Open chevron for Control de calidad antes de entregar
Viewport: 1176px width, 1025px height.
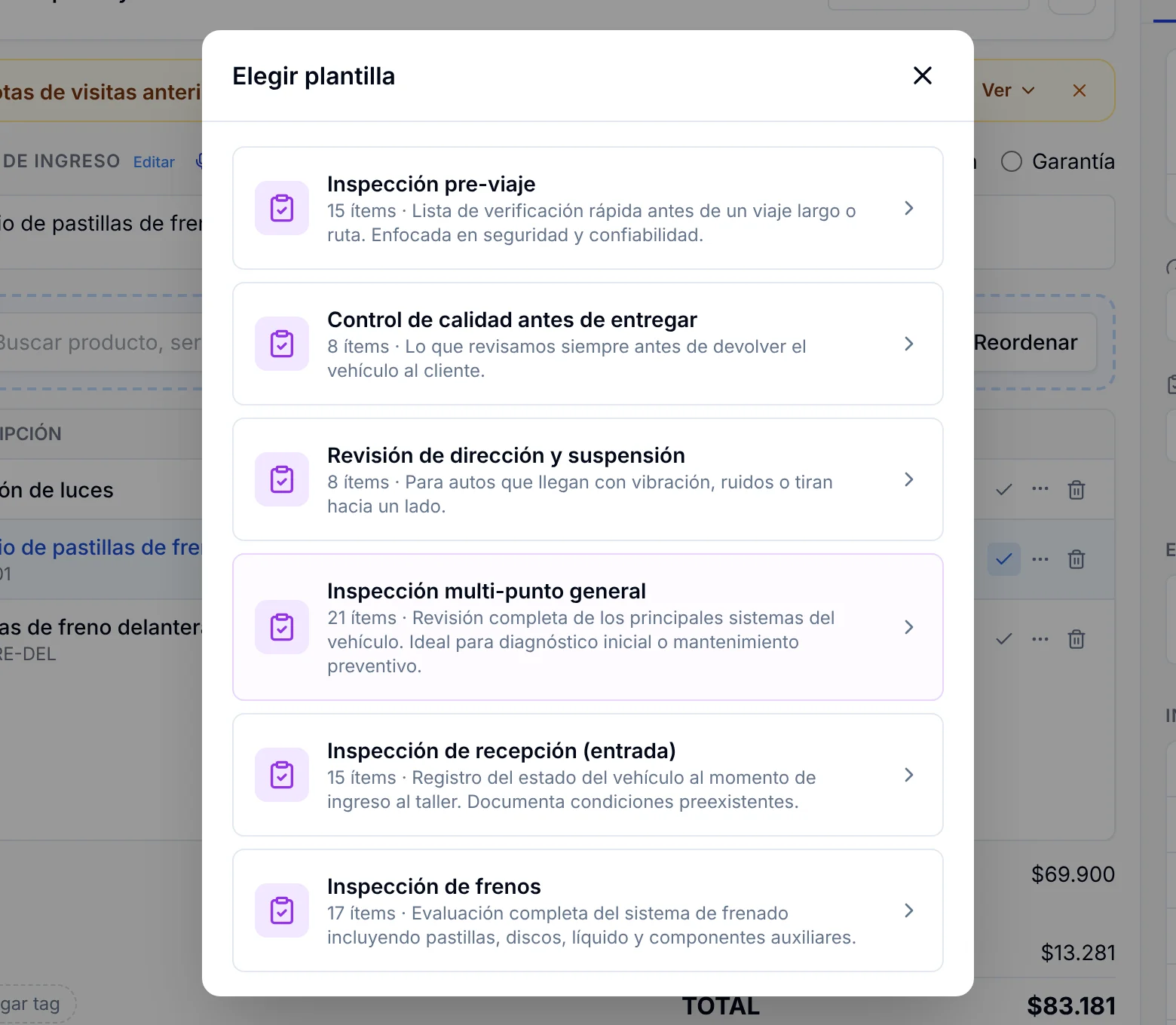coord(909,344)
